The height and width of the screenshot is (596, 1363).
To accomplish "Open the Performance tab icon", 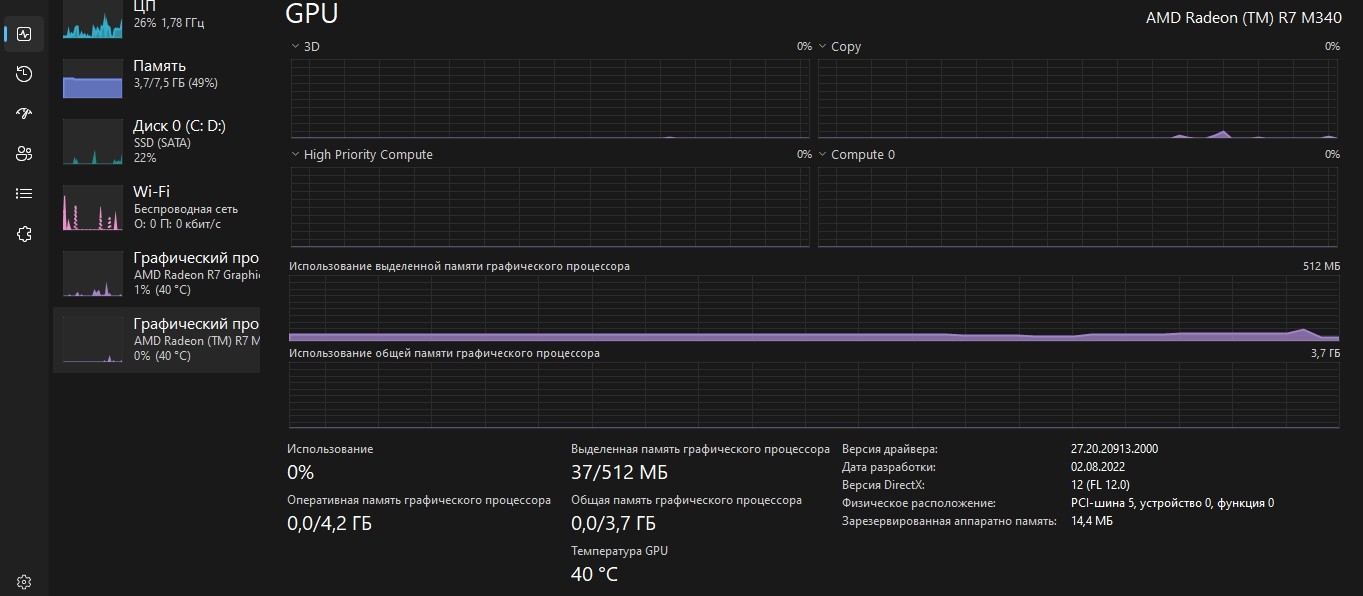I will tap(24, 34).
